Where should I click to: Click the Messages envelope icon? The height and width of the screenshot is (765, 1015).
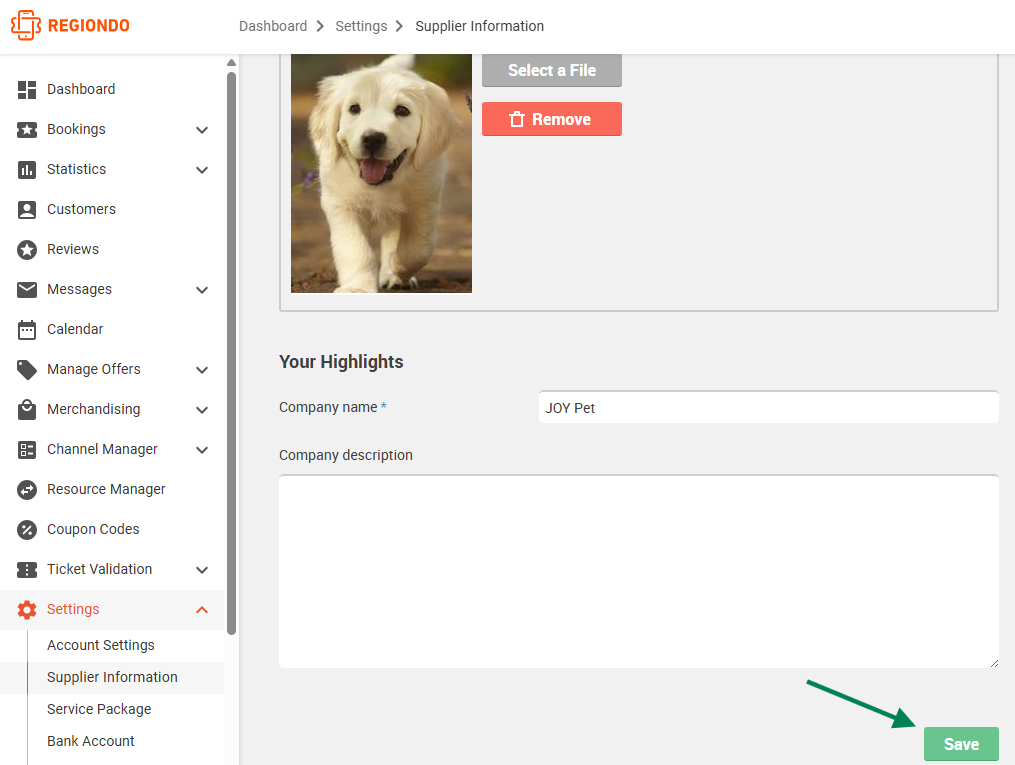27,289
